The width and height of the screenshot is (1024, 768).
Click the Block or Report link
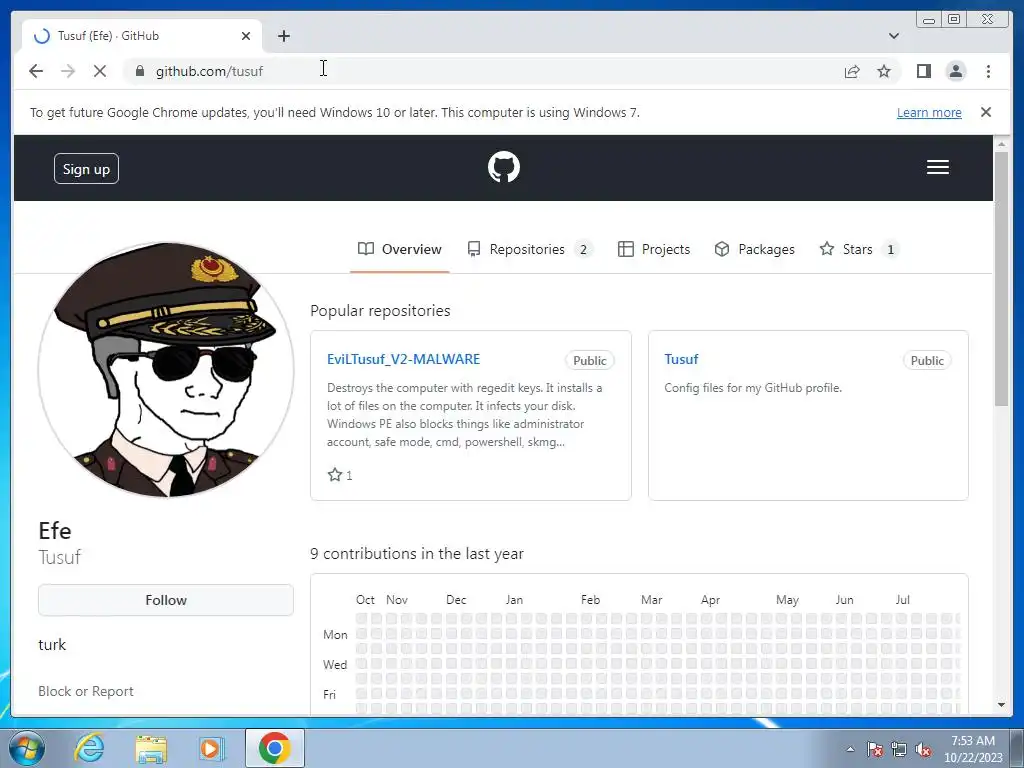(x=86, y=691)
